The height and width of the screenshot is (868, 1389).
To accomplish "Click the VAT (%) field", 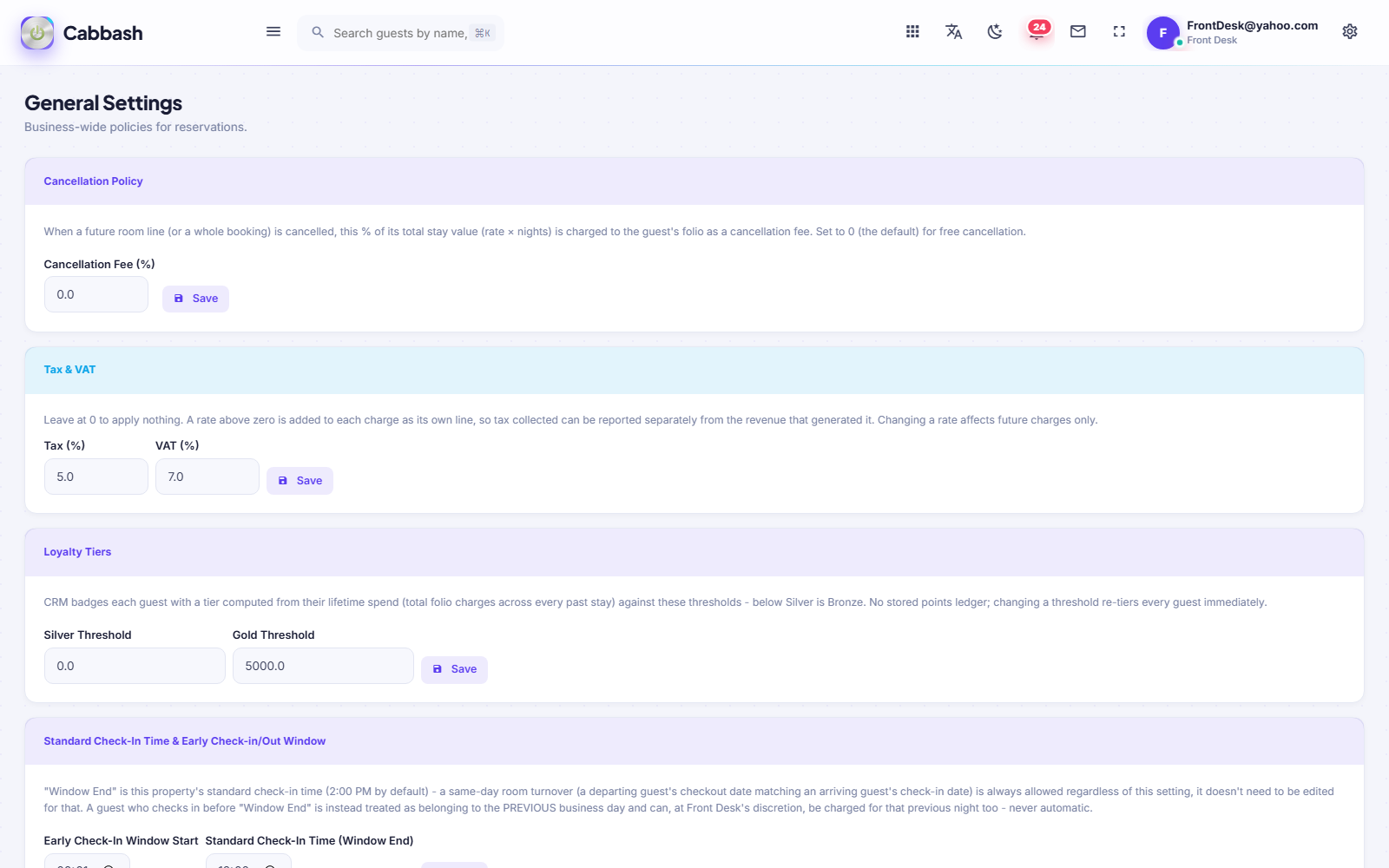I will click(207, 477).
